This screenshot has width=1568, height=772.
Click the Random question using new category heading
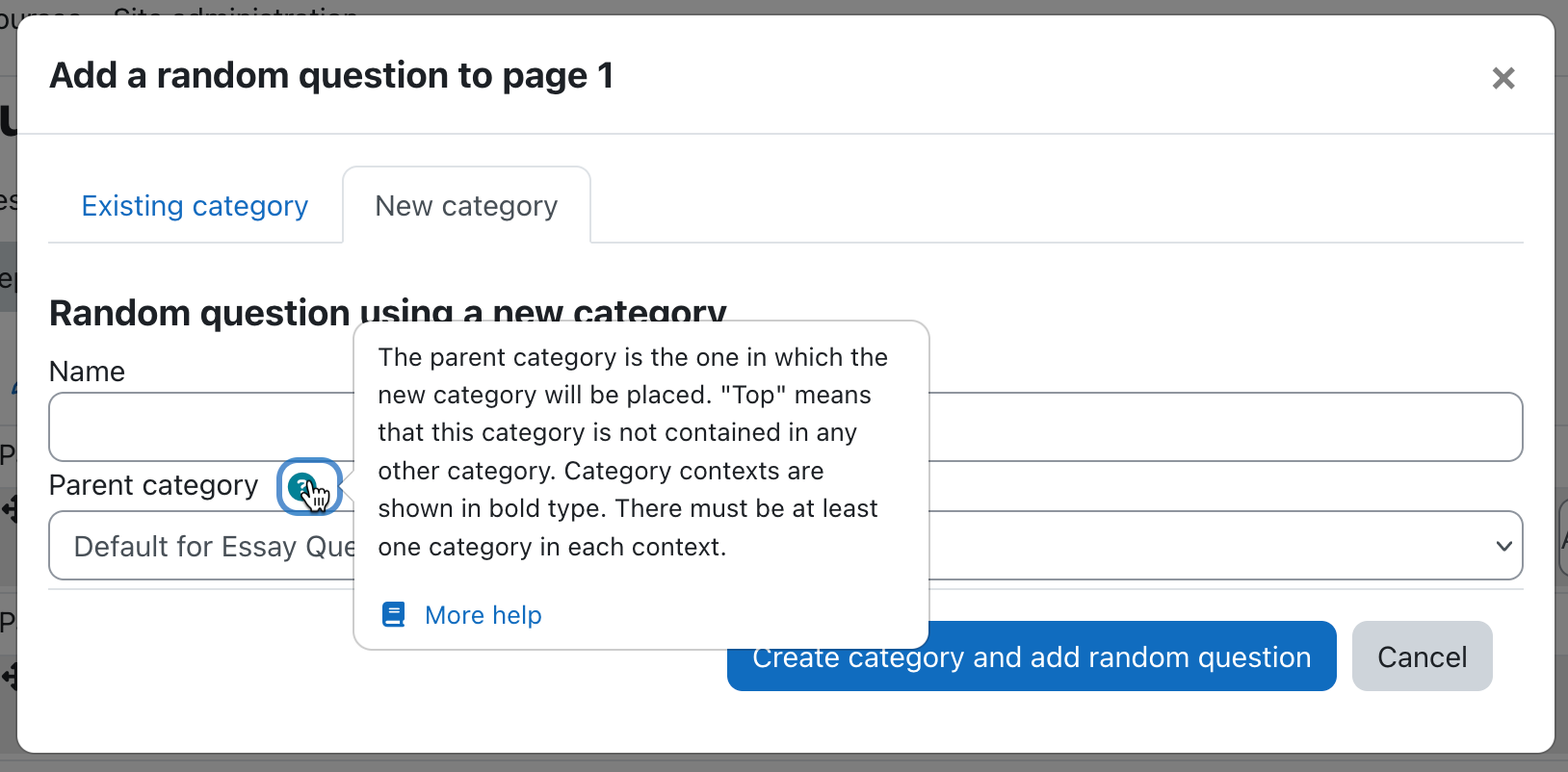tap(388, 313)
